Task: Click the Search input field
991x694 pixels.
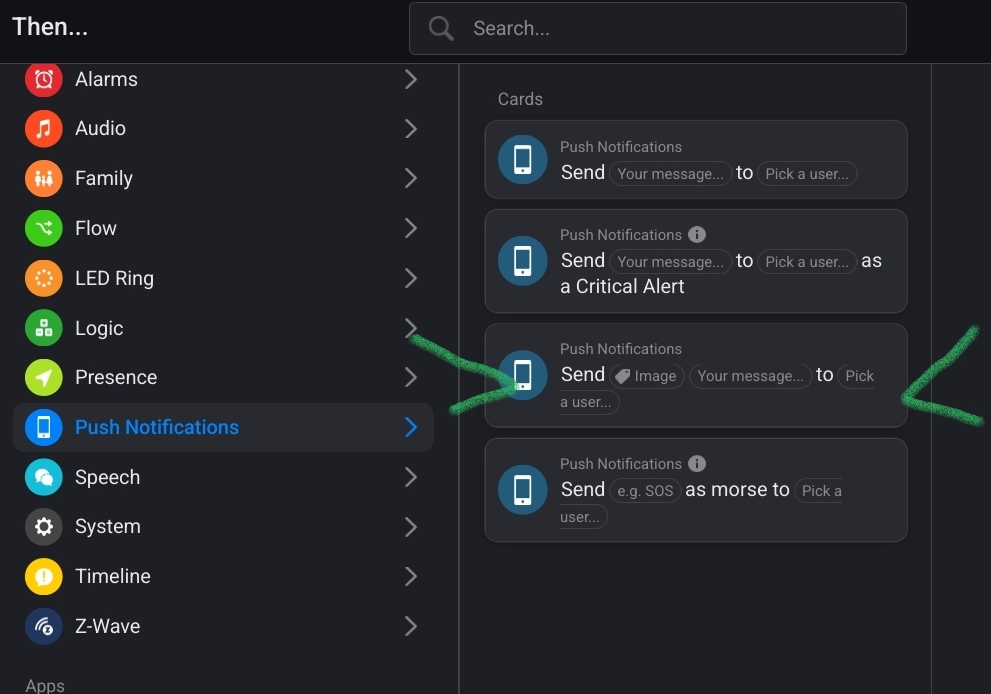Action: pos(680,28)
